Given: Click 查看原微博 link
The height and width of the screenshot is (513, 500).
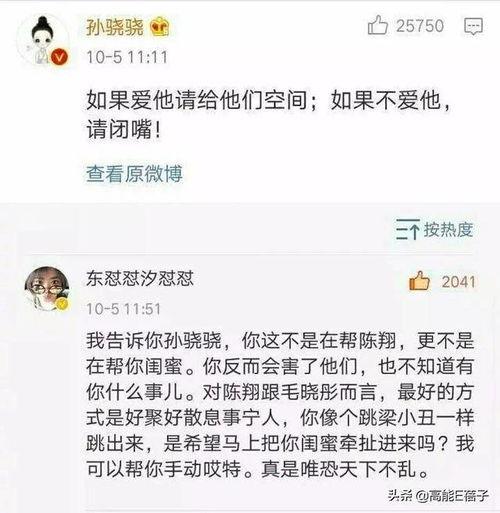Looking at the screenshot, I should tap(134, 174).
